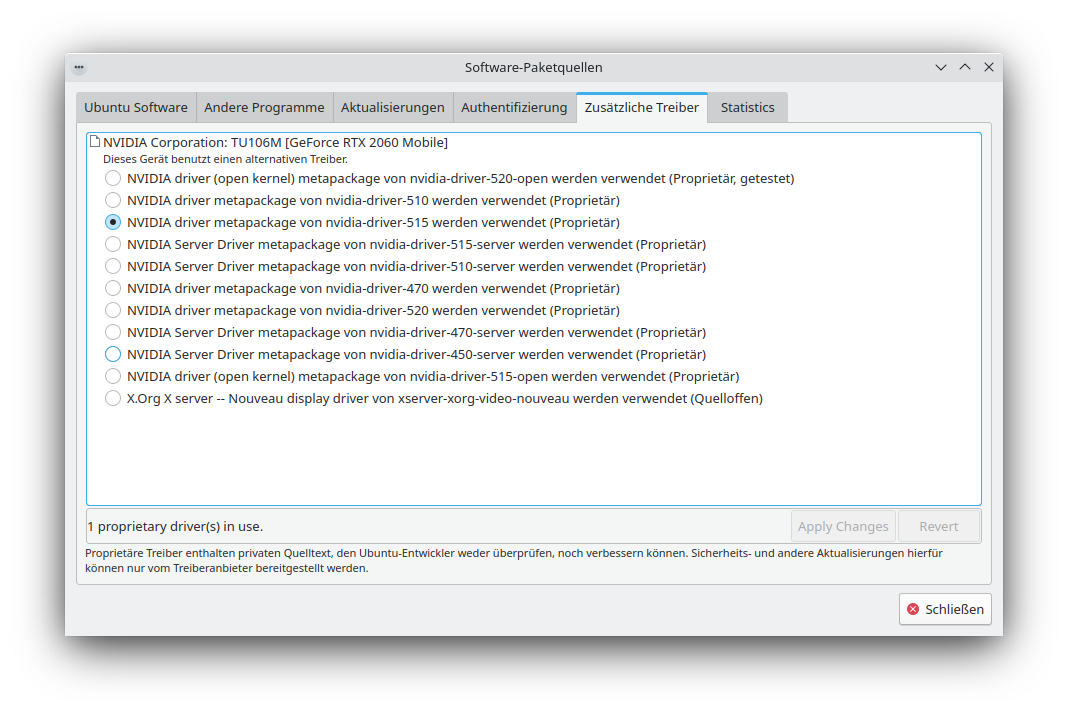Screen dimensions: 1068x713
Task: Select nvidia-driver-470 metapackage option
Action: point(113,288)
